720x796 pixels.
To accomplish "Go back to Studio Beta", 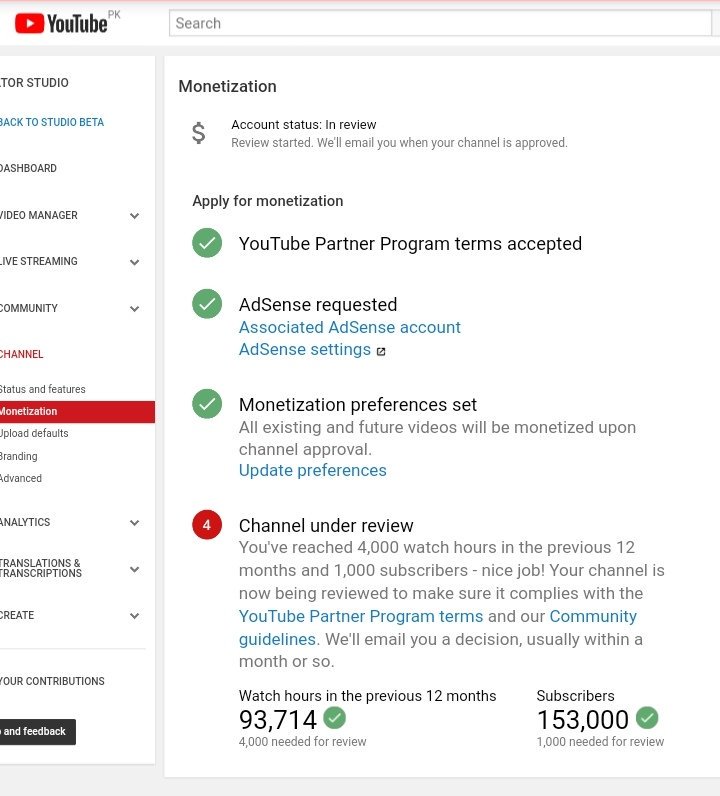I will click(52, 122).
